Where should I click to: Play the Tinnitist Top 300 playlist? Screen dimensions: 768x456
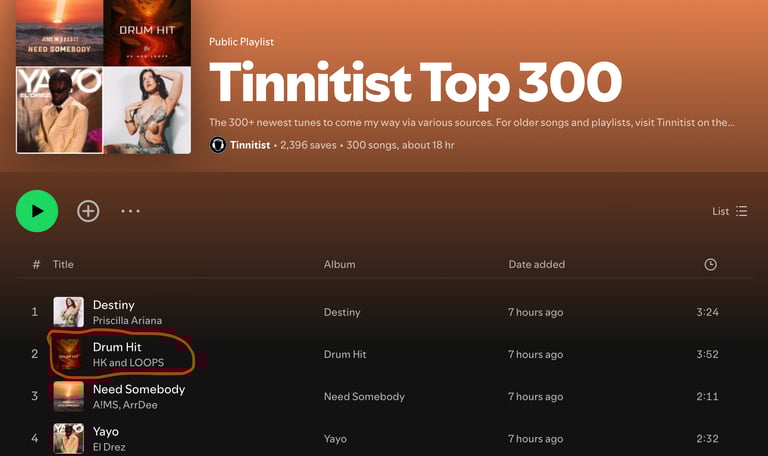[37, 211]
